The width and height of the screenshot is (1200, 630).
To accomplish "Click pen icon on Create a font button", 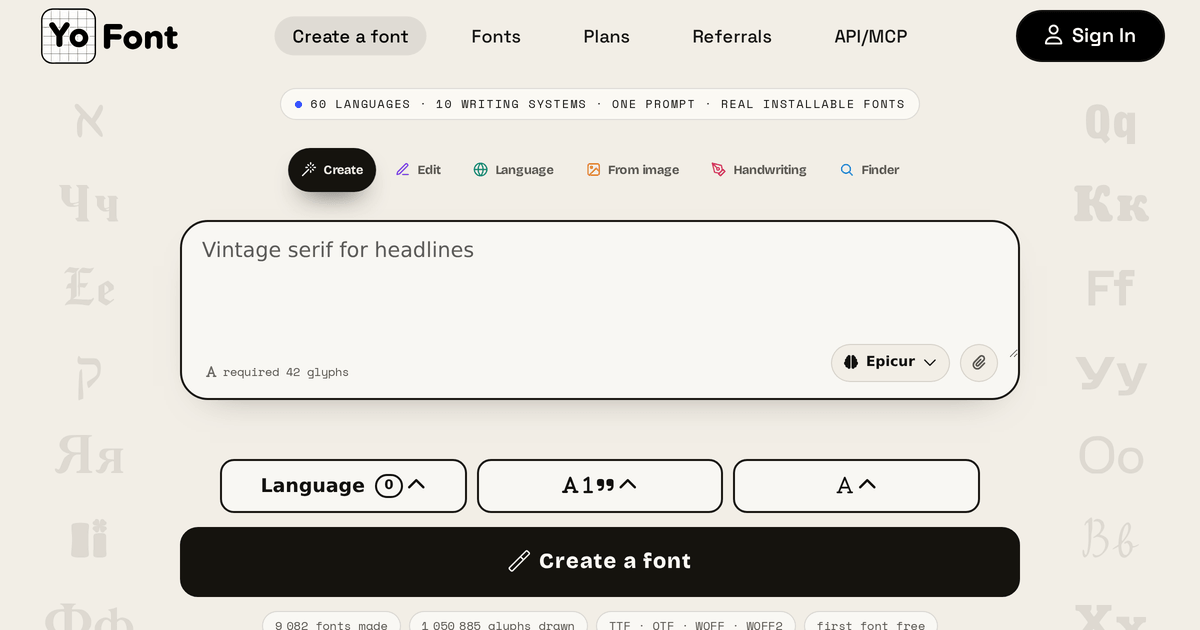I will 519,561.
